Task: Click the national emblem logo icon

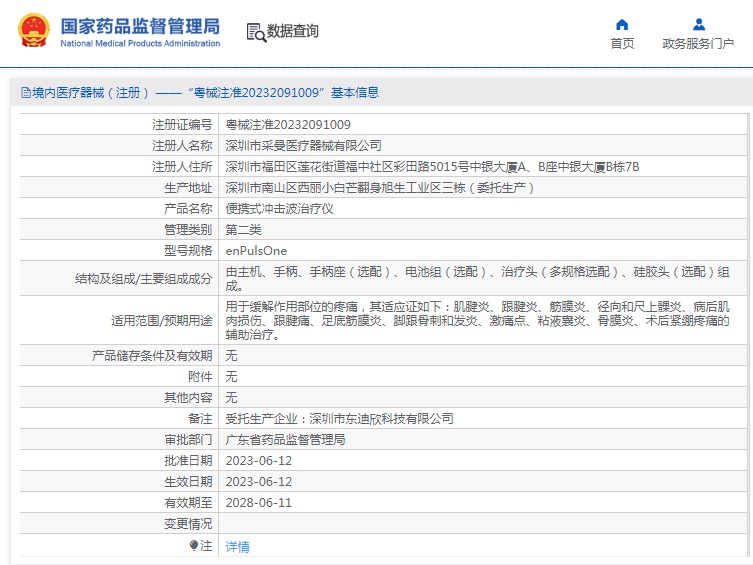Action: point(34,30)
